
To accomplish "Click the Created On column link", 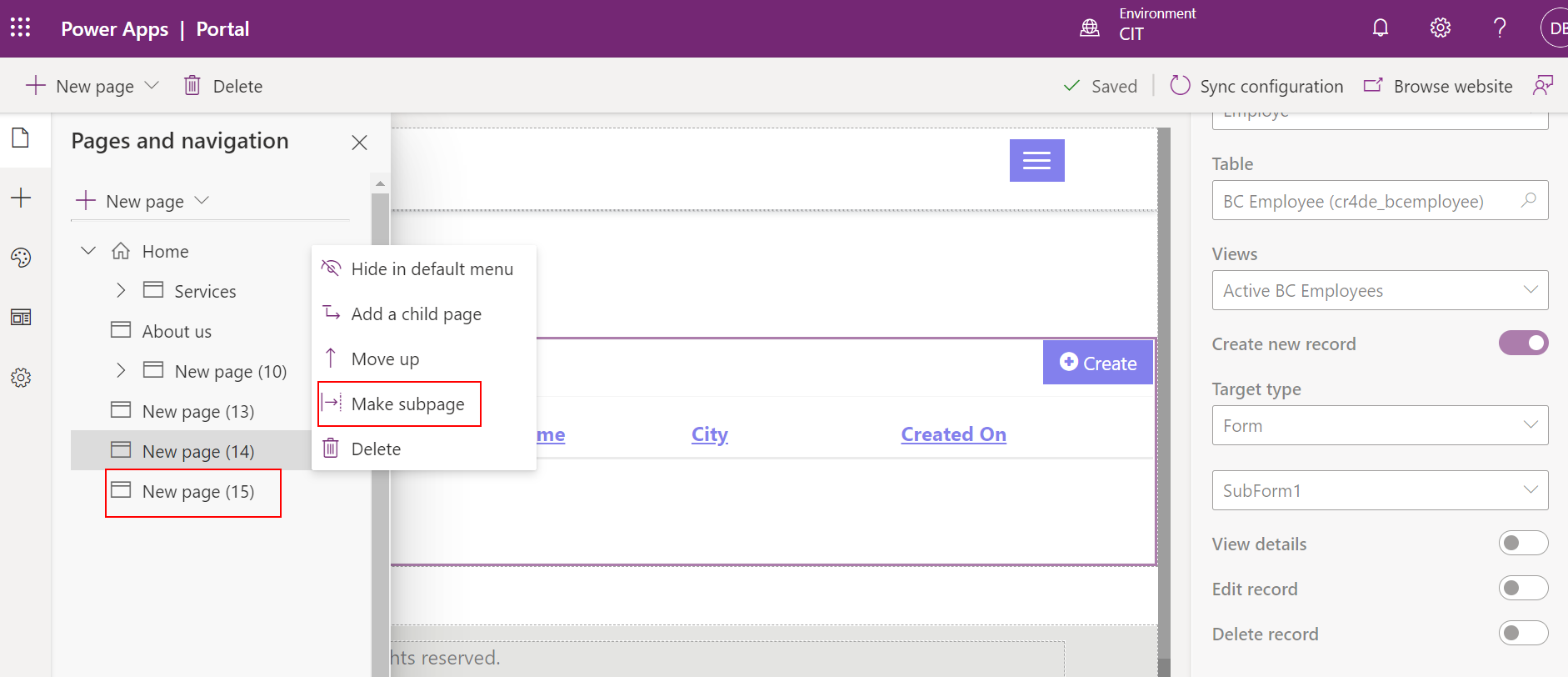I will [954, 434].
